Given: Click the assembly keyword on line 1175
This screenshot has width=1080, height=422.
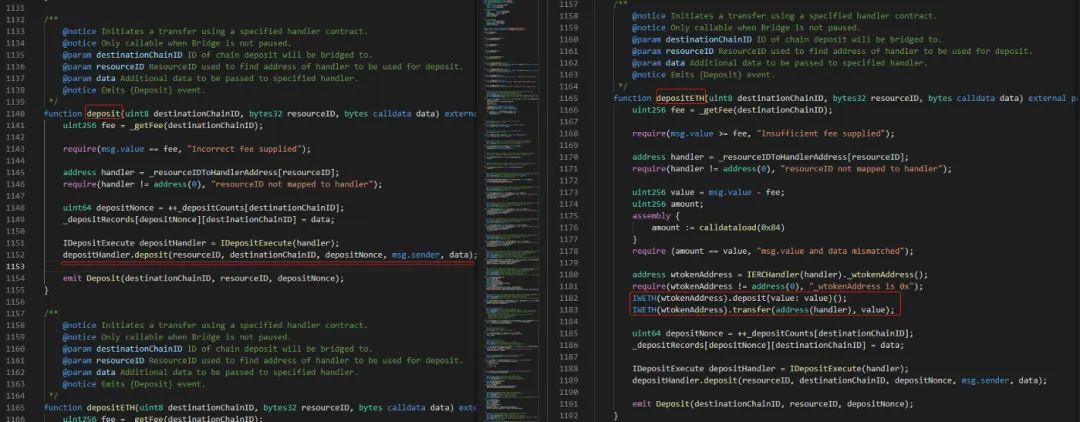Looking at the screenshot, I should 653,215.
